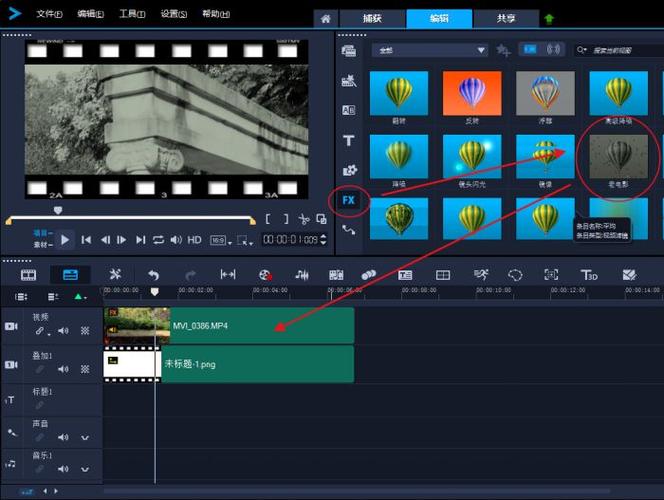This screenshot has height=500, width=664.
Task: Open the 编辑 (Edit) menu
Action: (x=90, y=14)
